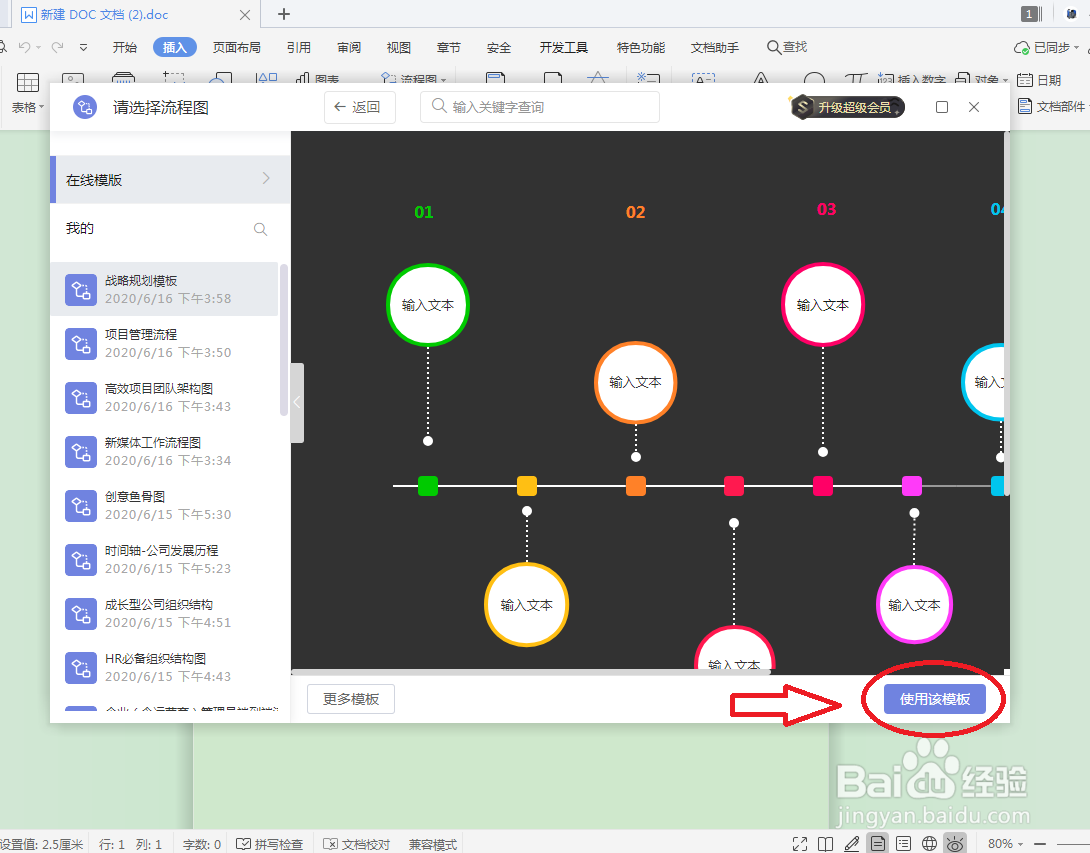
Task: Click the redo arrow icon
Action: point(57,47)
